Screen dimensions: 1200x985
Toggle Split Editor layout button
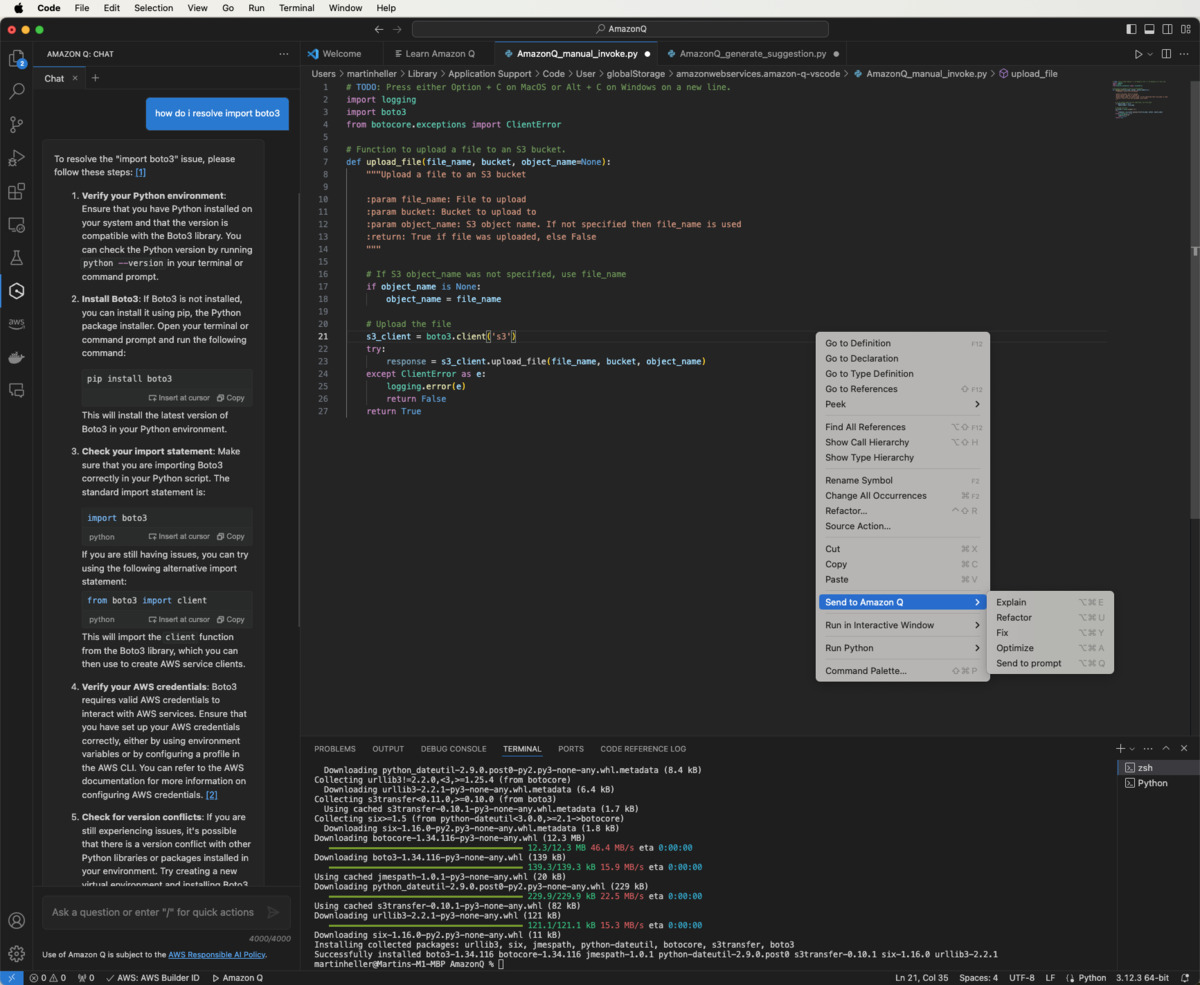[x=1166, y=53]
